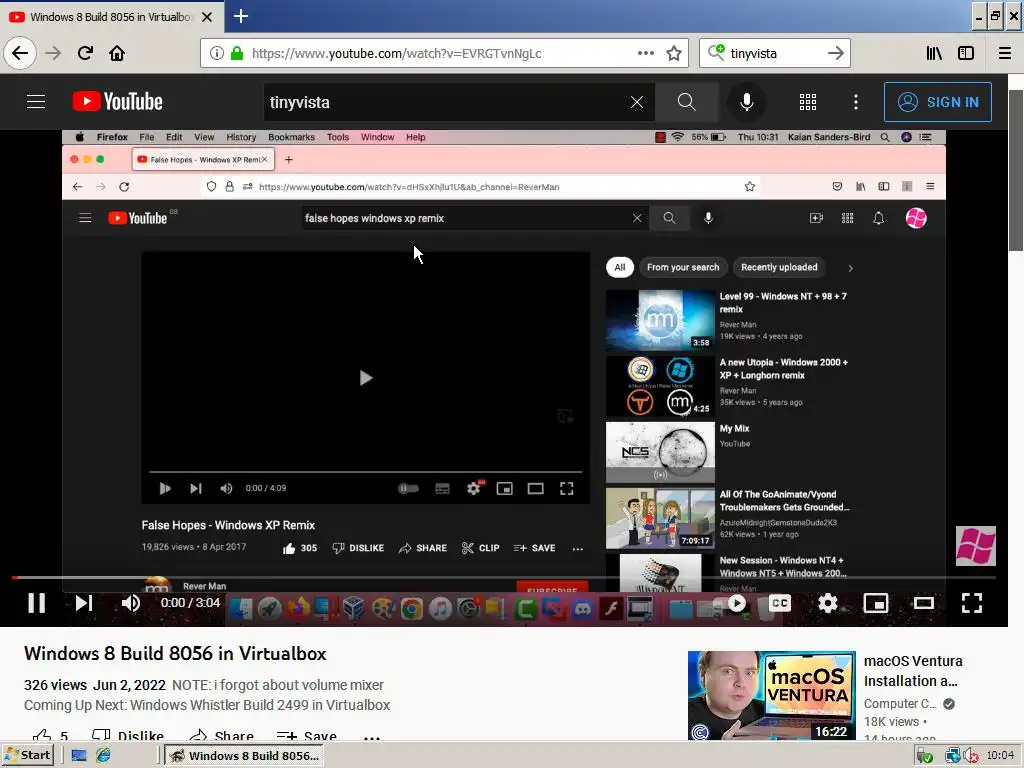This screenshot has width=1024, height=768.
Task: Click muted volume tray icon
Action: (x=970, y=756)
